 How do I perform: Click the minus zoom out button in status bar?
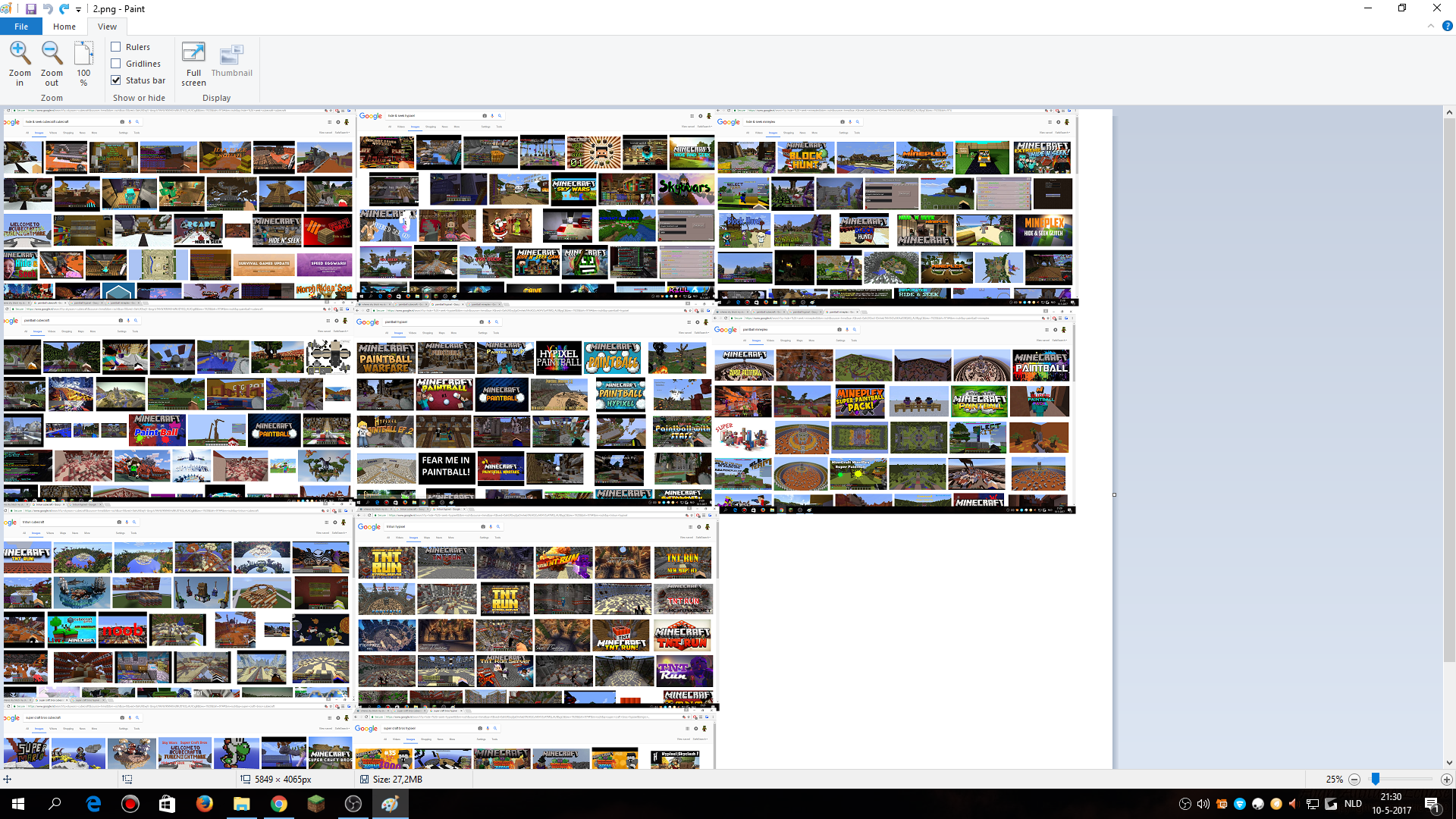1354,780
